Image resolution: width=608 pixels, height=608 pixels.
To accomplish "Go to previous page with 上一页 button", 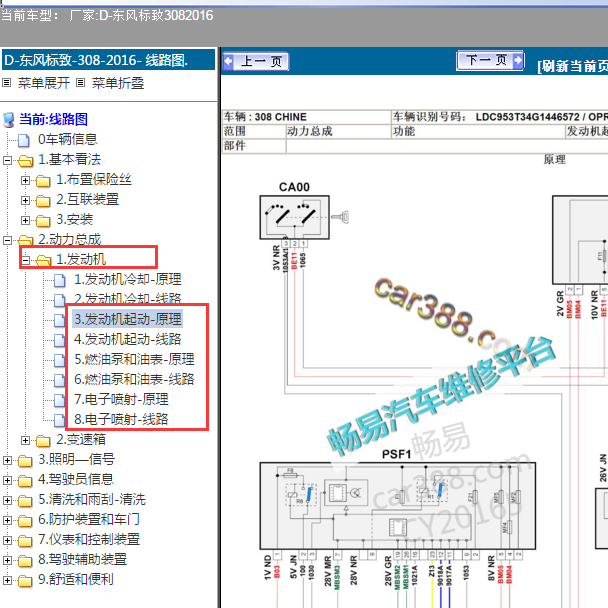I will pos(256,61).
